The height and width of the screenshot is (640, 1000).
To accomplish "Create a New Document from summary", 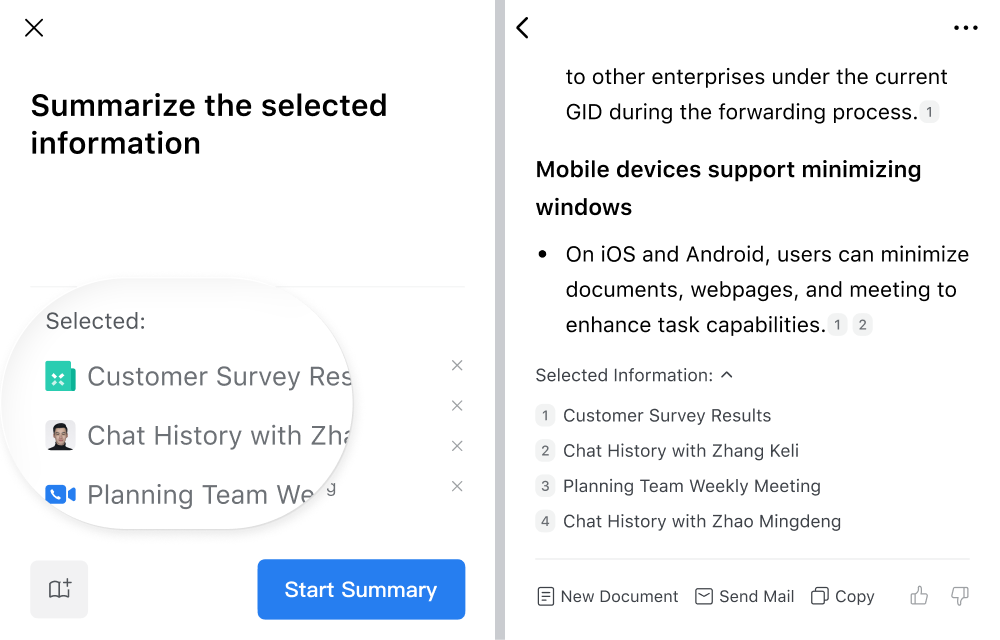I will click(x=608, y=596).
